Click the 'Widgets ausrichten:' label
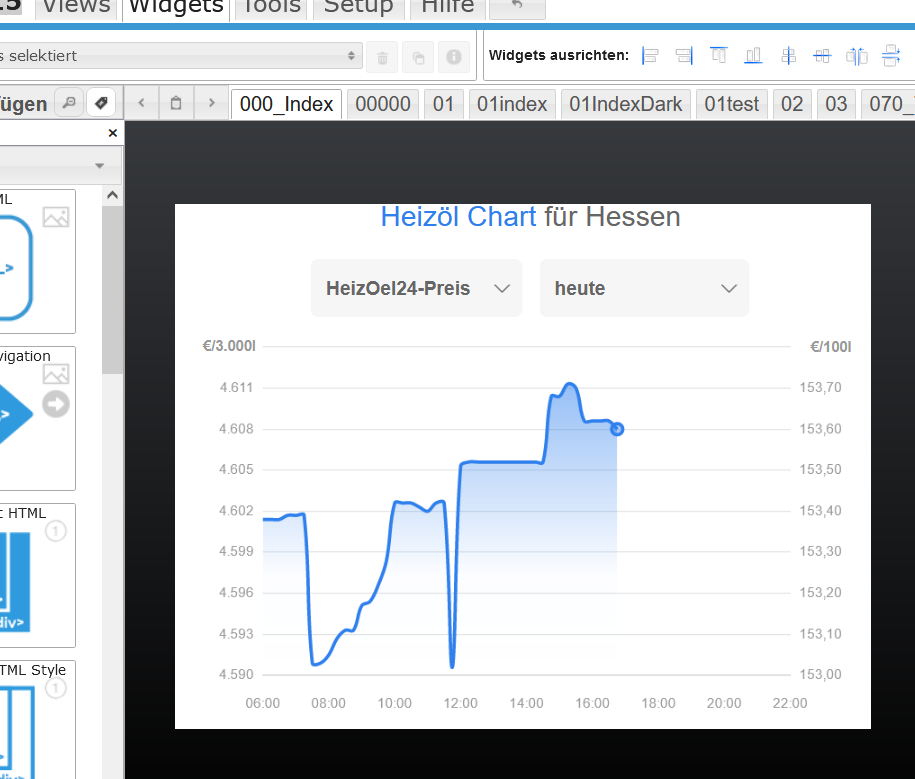Image resolution: width=915 pixels, height=779 pixels. (558, 55)
